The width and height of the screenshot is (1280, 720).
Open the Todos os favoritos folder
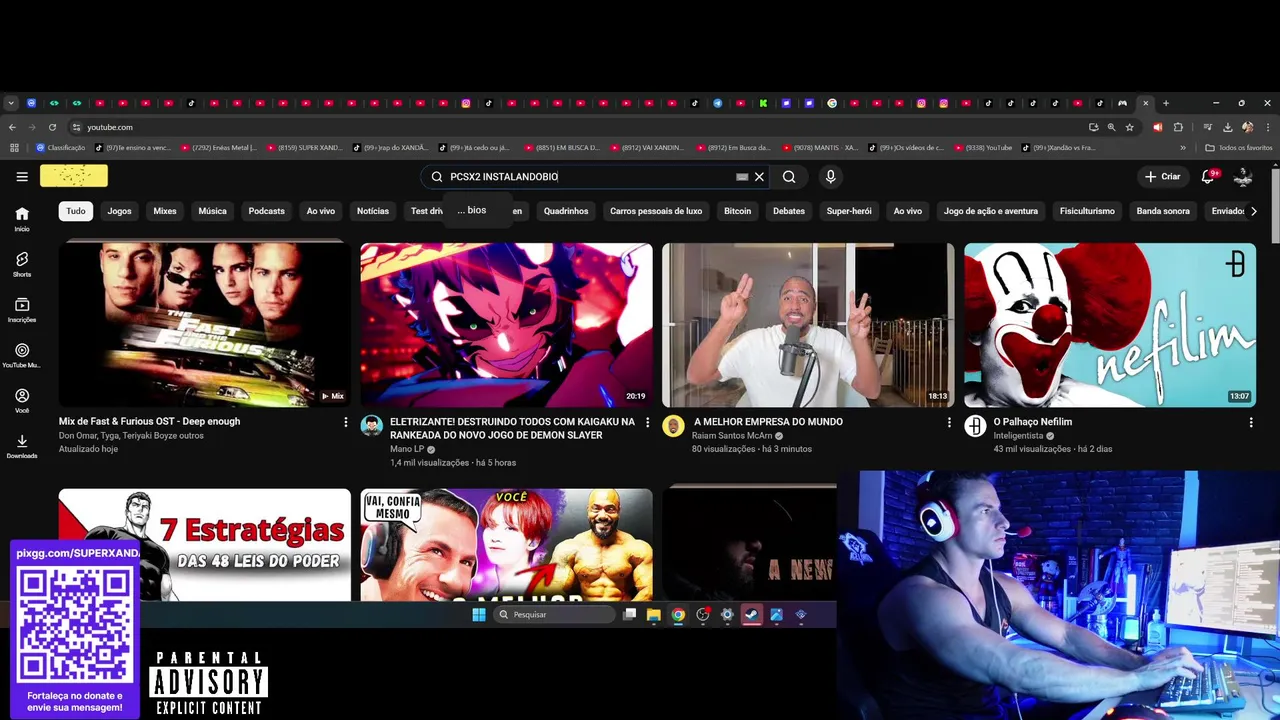click(x=1239, y=148)
